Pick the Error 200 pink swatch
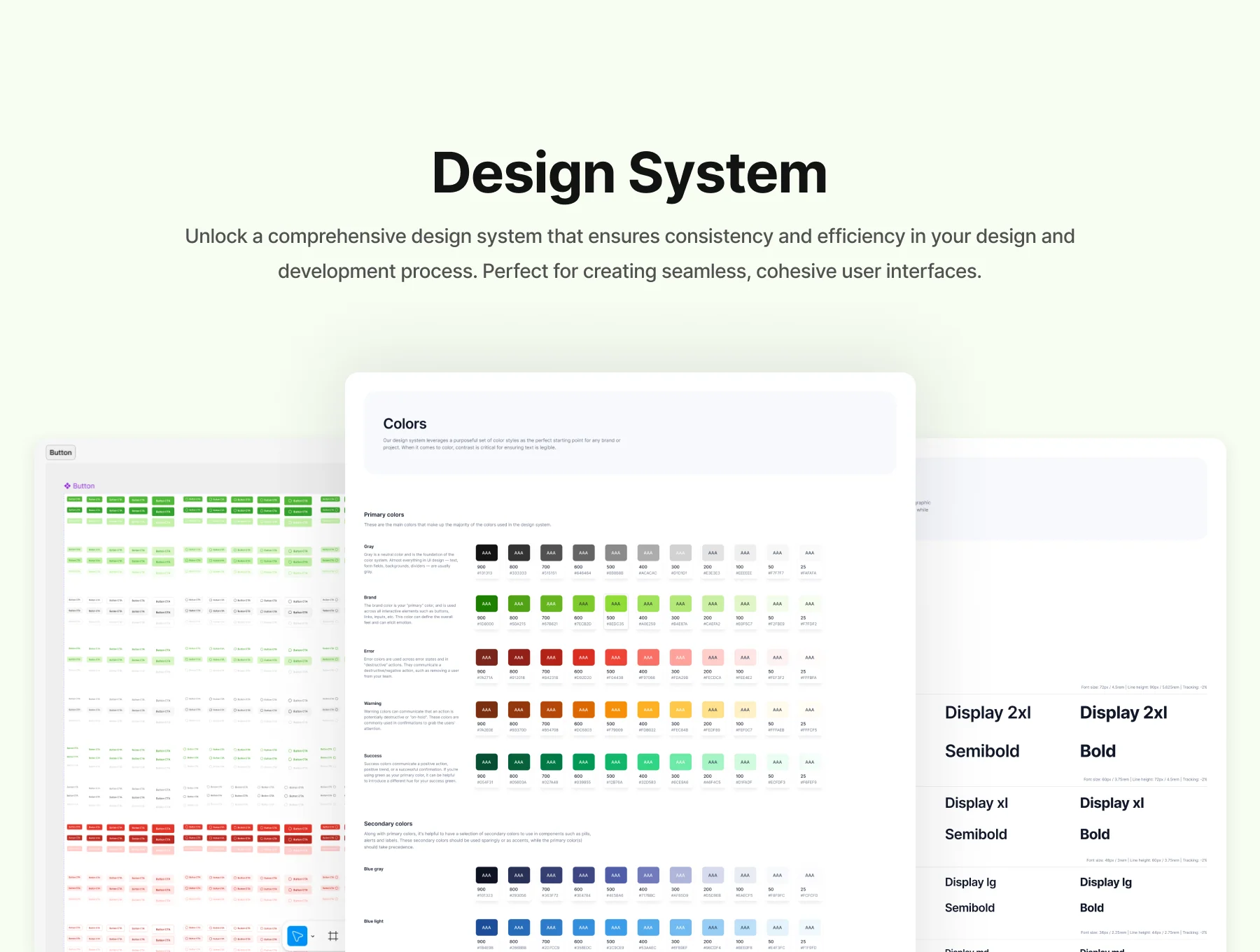Image resolution: width=1260 pixels, height=952 pixels. click(x=713, y=657)
